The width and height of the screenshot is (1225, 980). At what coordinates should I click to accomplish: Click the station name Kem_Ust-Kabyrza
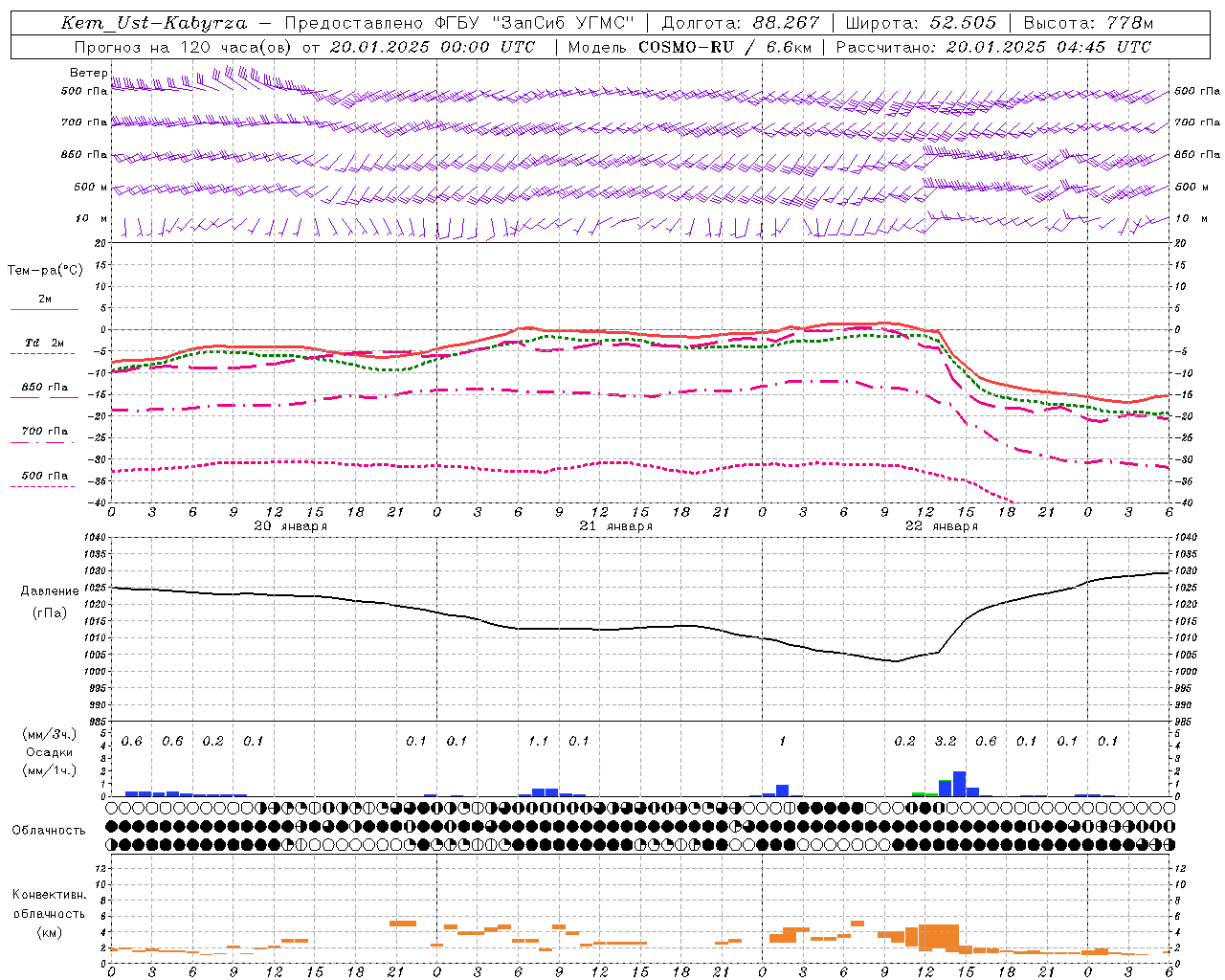(153, 23)
